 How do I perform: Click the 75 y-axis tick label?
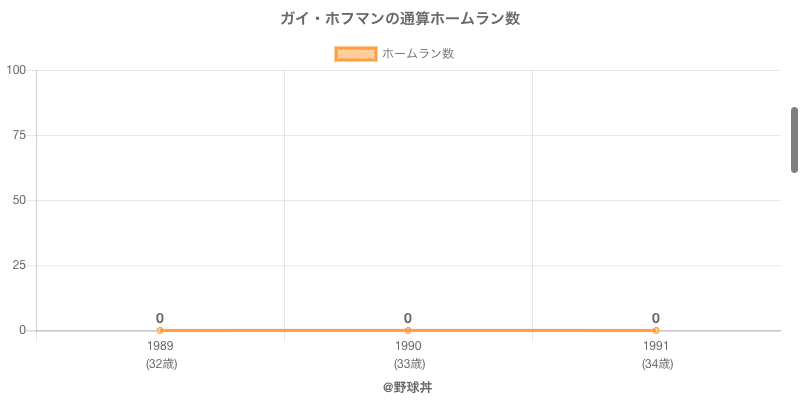pyautogui.click(x=19, y=135)
